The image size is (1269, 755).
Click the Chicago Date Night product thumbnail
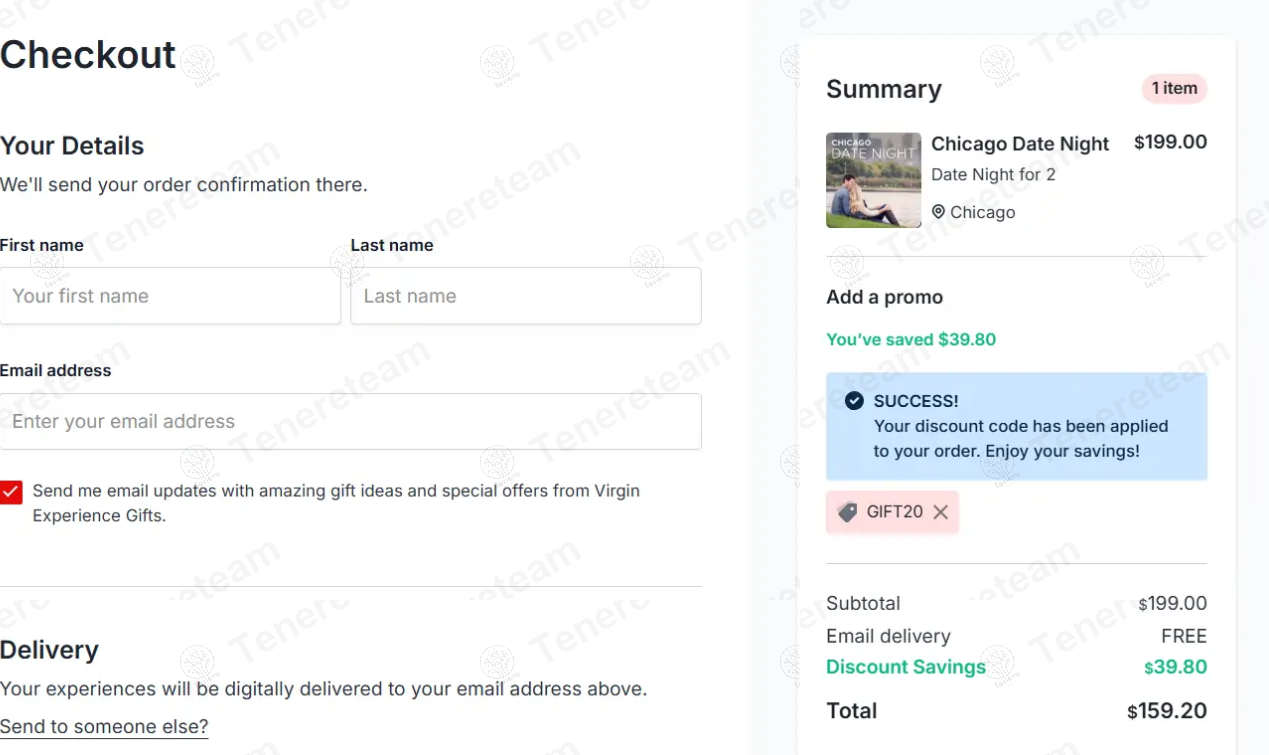(873, 180)
